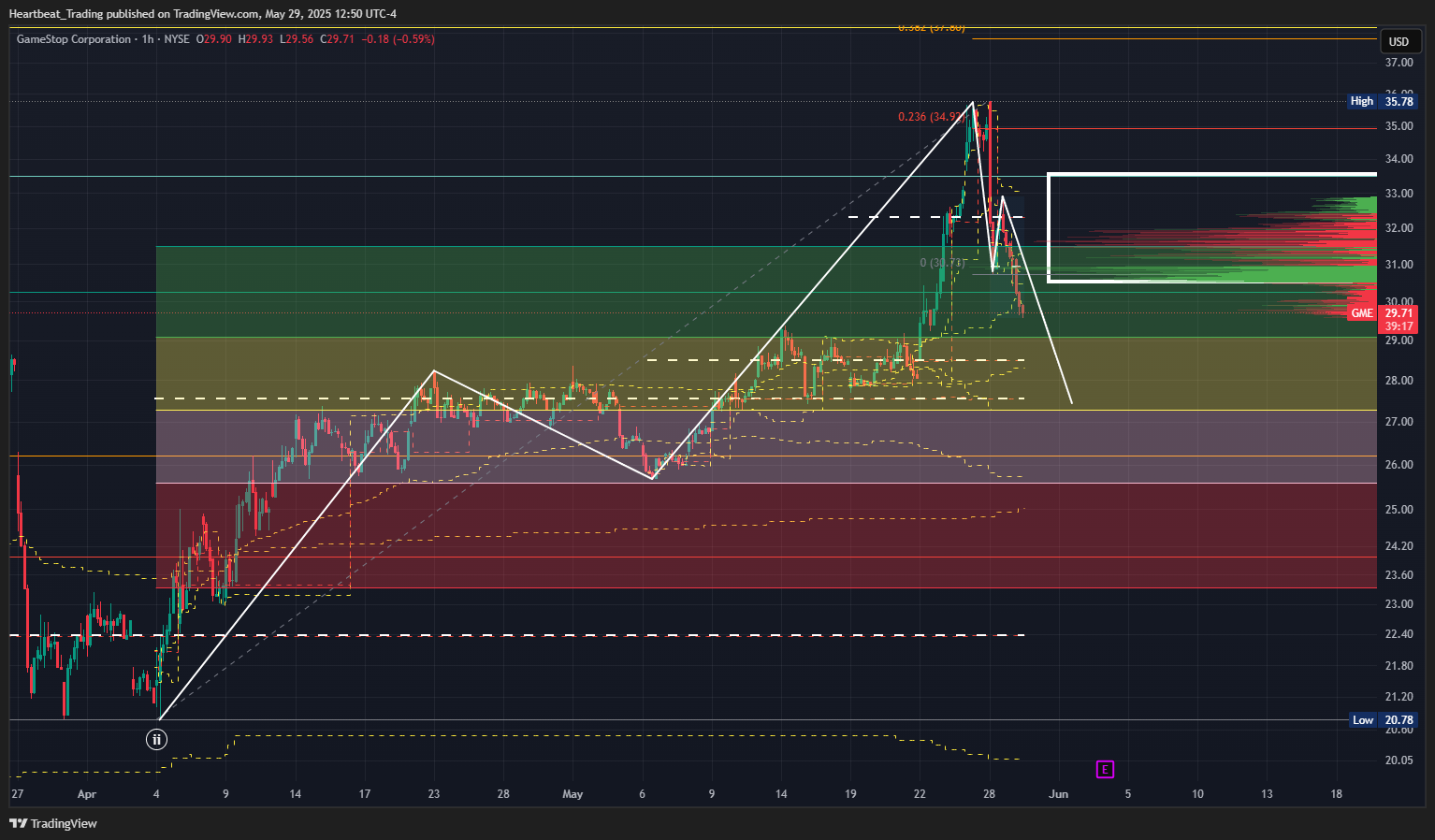Click 28.00 on the price axis

pyautogui.click(x=1399, y=381)
